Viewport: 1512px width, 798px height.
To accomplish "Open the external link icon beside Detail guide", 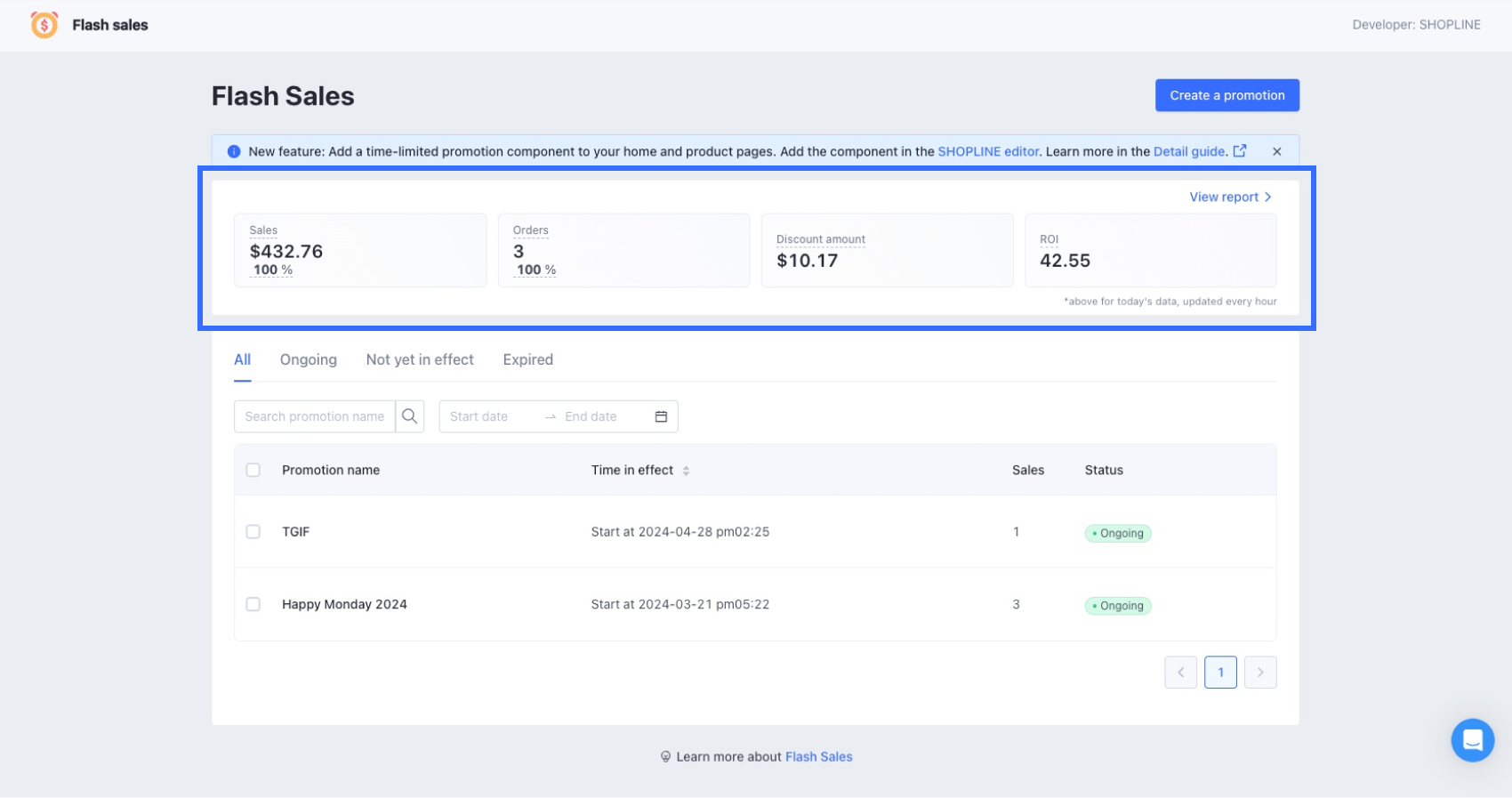I will [x=1239, y=151].
